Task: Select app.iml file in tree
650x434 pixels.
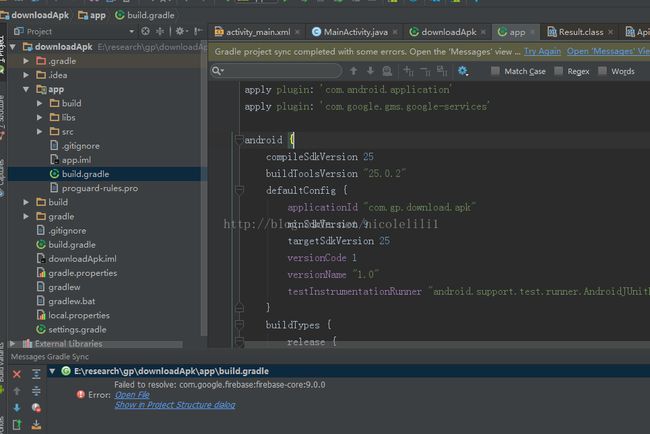Action: coord(70,160)
